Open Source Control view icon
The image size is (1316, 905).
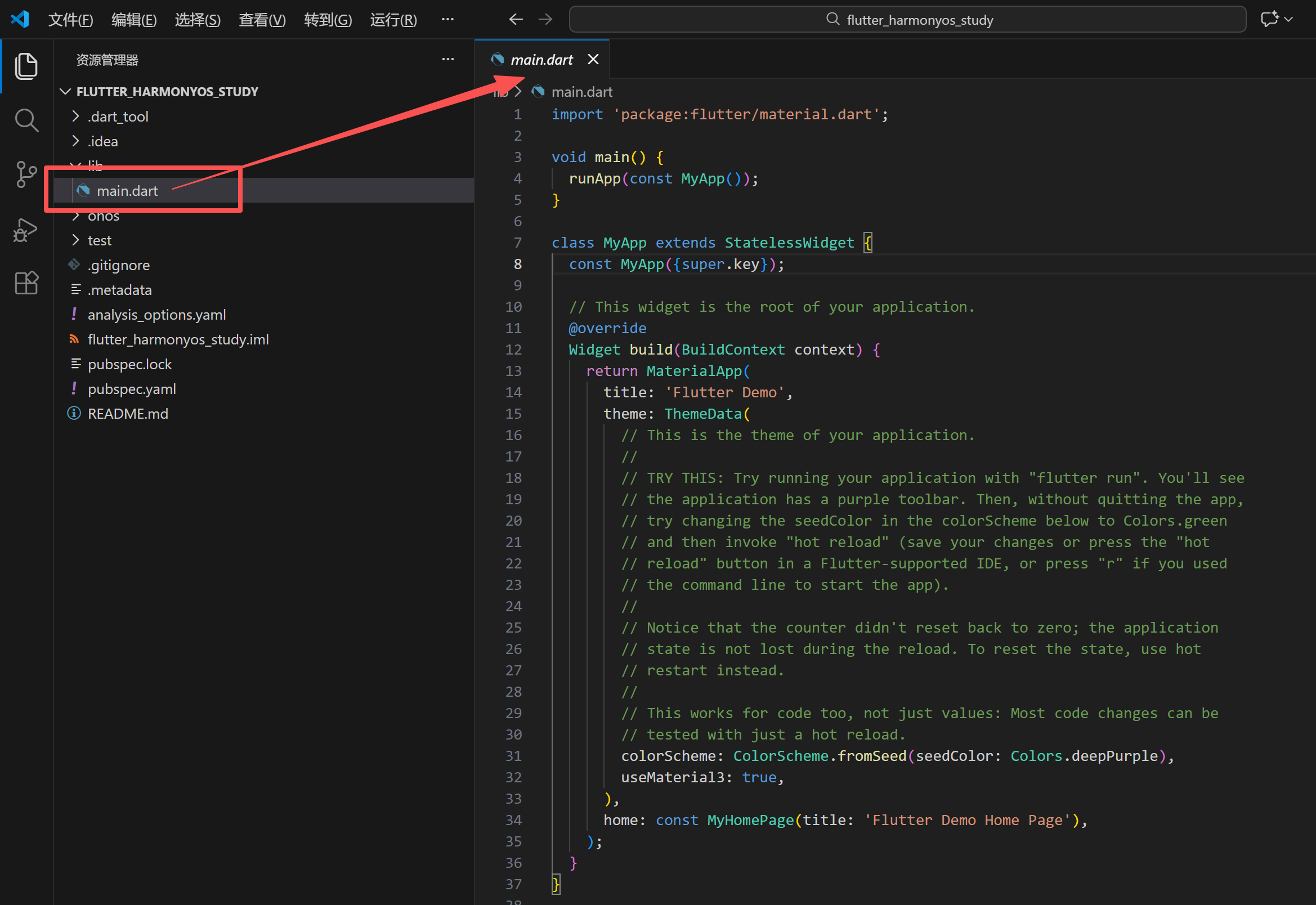click(x=26, y=174)
